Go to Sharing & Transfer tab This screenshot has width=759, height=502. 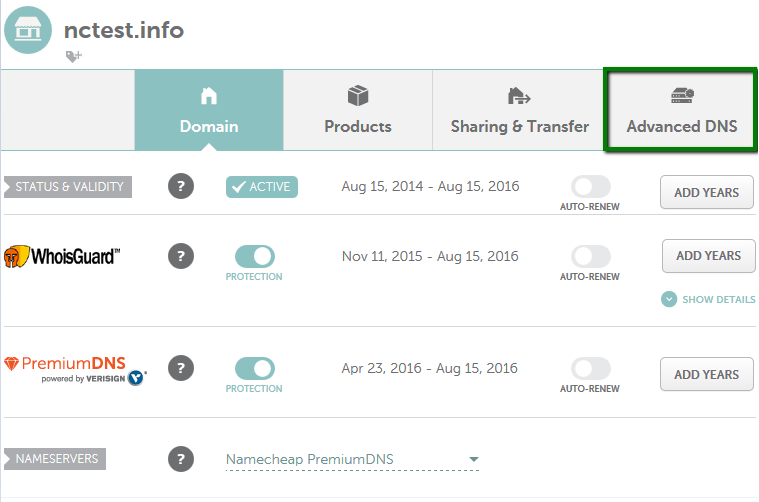coord(519,110)
